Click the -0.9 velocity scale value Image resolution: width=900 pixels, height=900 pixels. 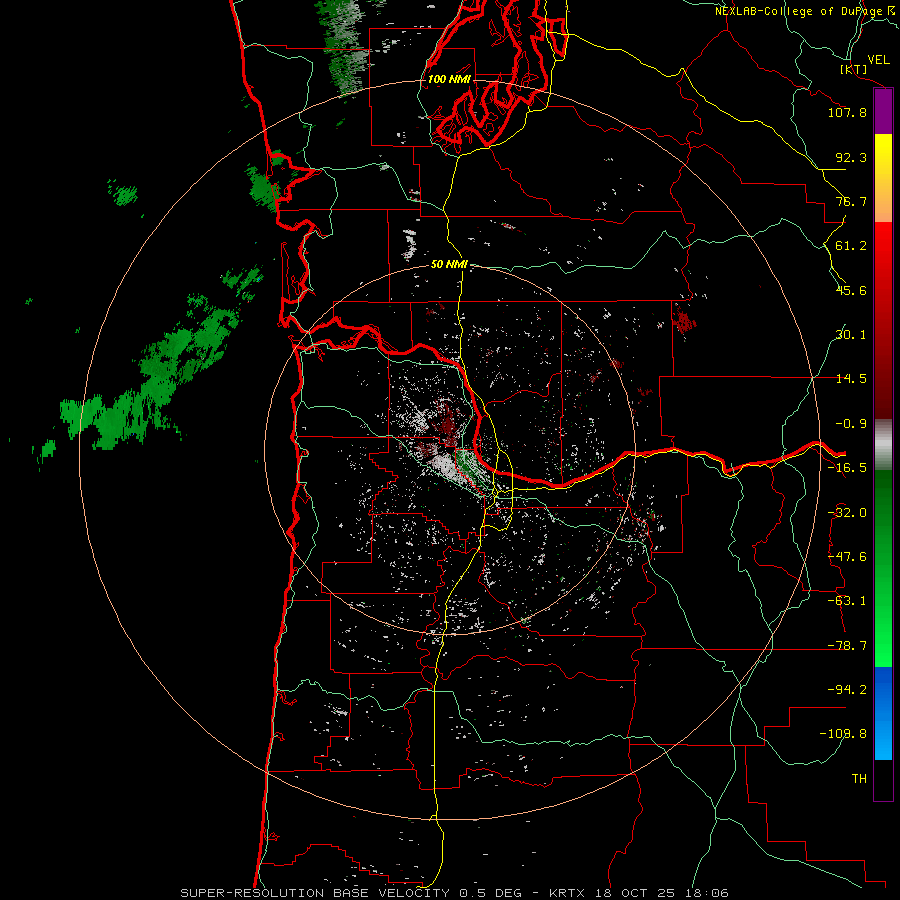(x=851, y=424)
